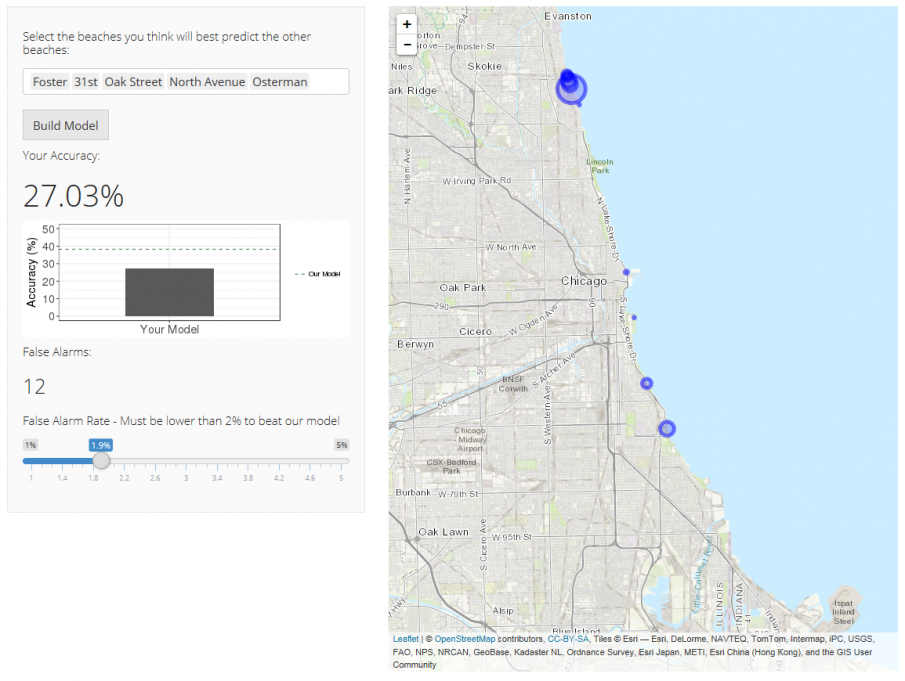Click the small marker south of downtown
Image resolution: width=905 pixels, height=681 pixels.
[x=634, y=317]
